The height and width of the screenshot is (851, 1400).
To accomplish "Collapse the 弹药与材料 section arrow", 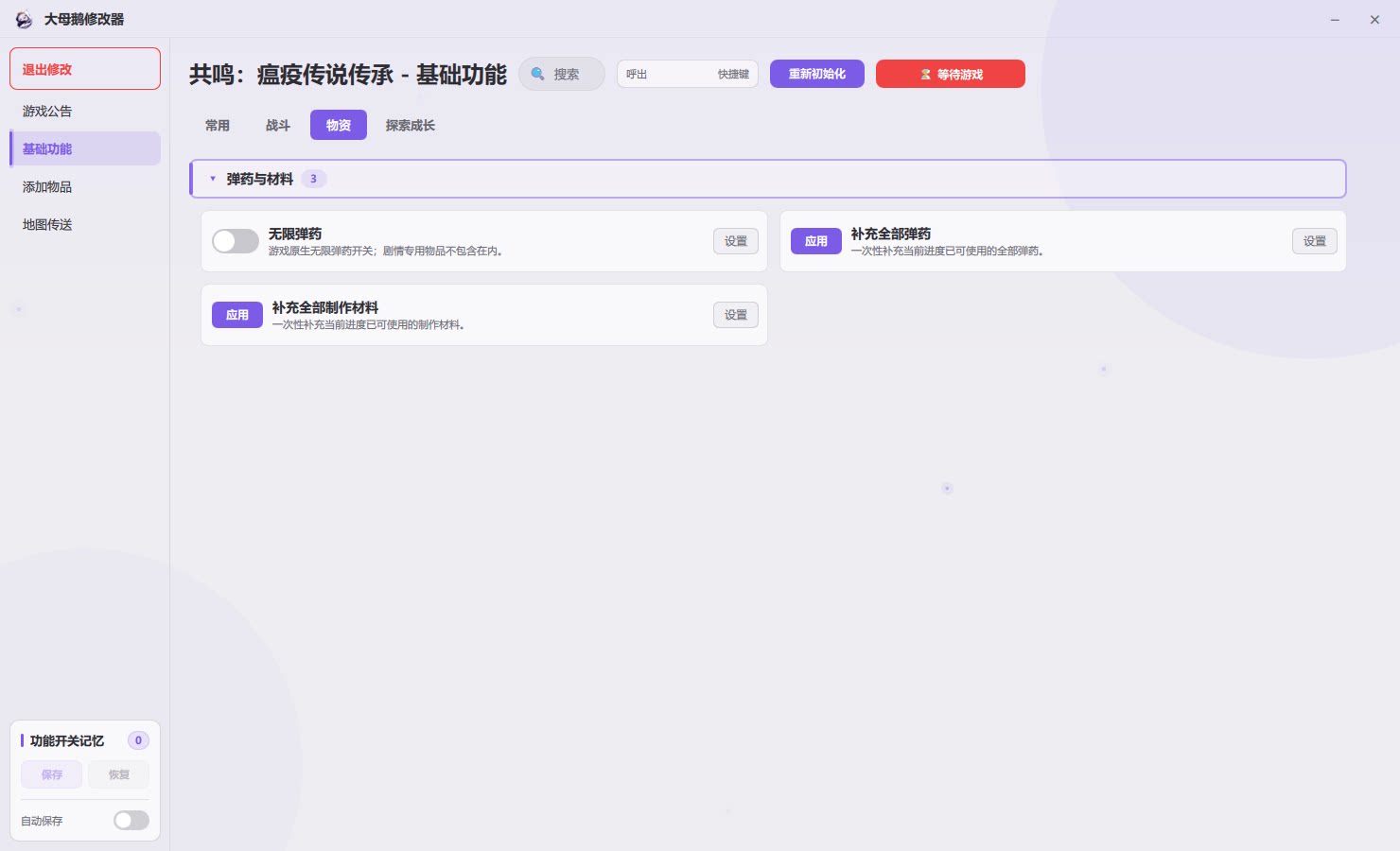I will click(213, 179).
